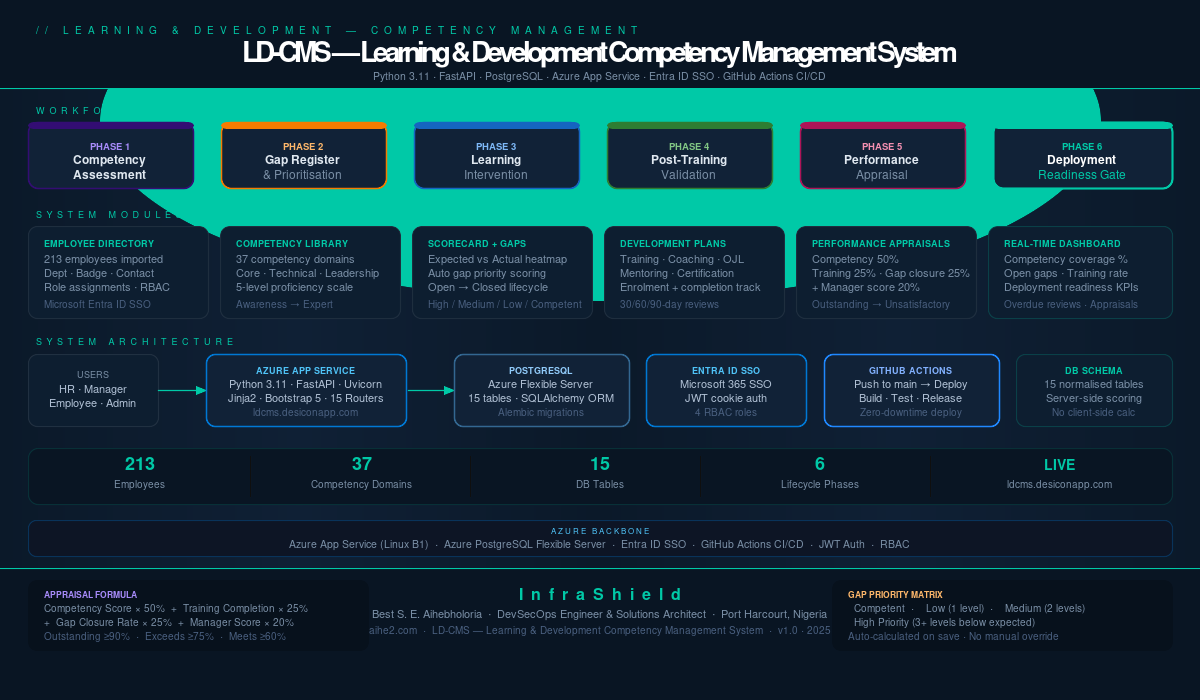1200x700 pixels.
Task: Click the LIVE status label
Action: pos(1059,465)
